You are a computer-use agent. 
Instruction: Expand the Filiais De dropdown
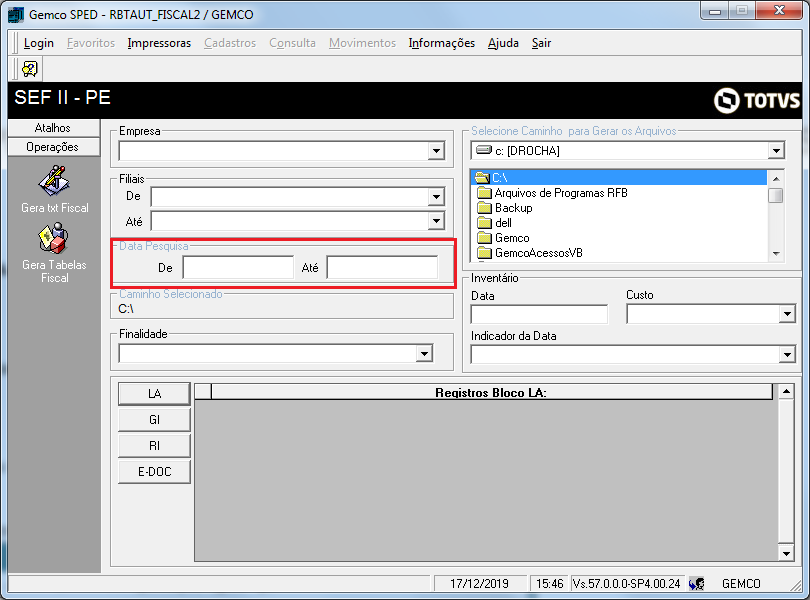click(x=436, y=196)
